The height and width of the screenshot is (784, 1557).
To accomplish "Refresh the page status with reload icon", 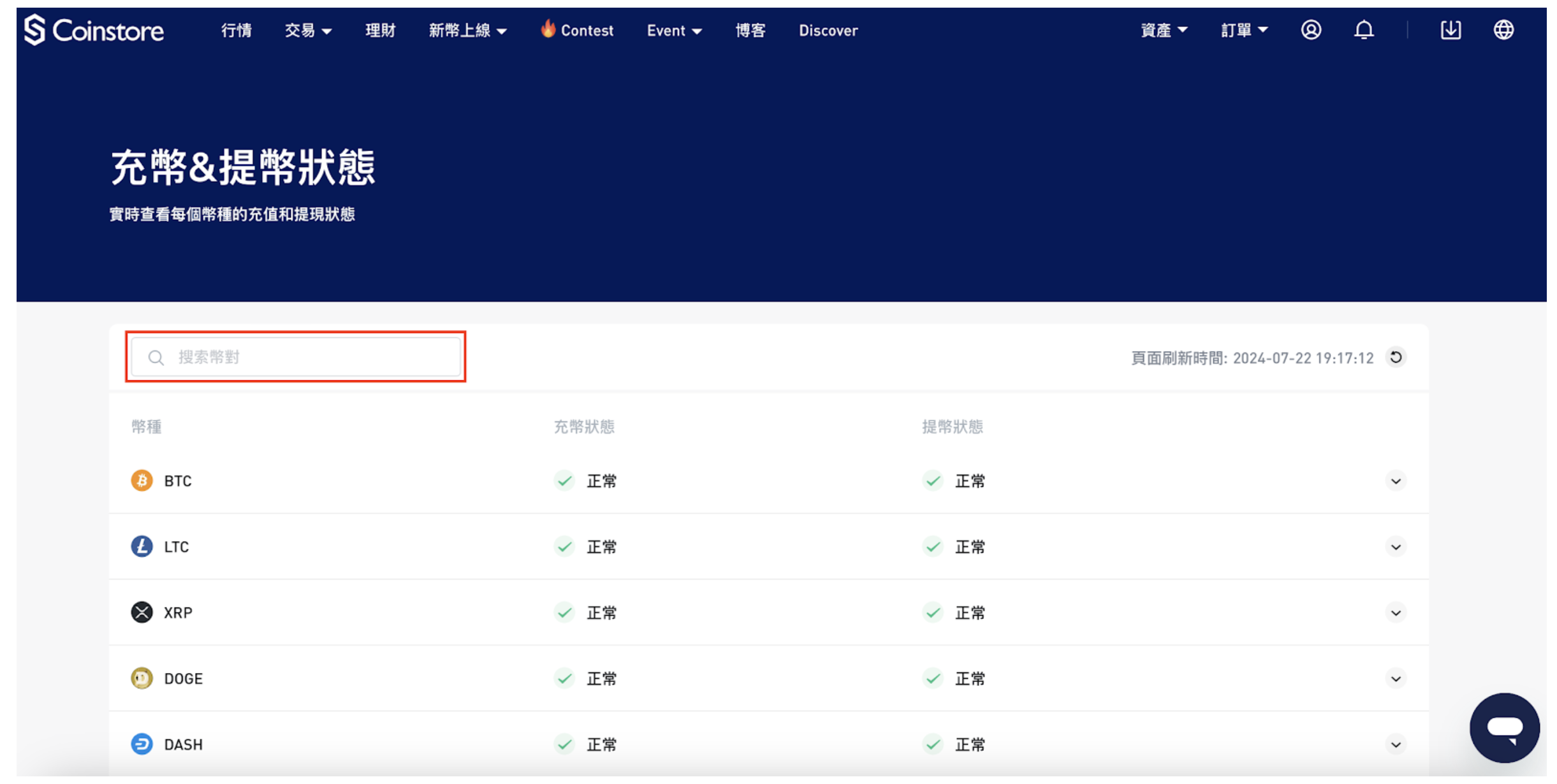I will pyautogui.click(x=1396, y=358).
